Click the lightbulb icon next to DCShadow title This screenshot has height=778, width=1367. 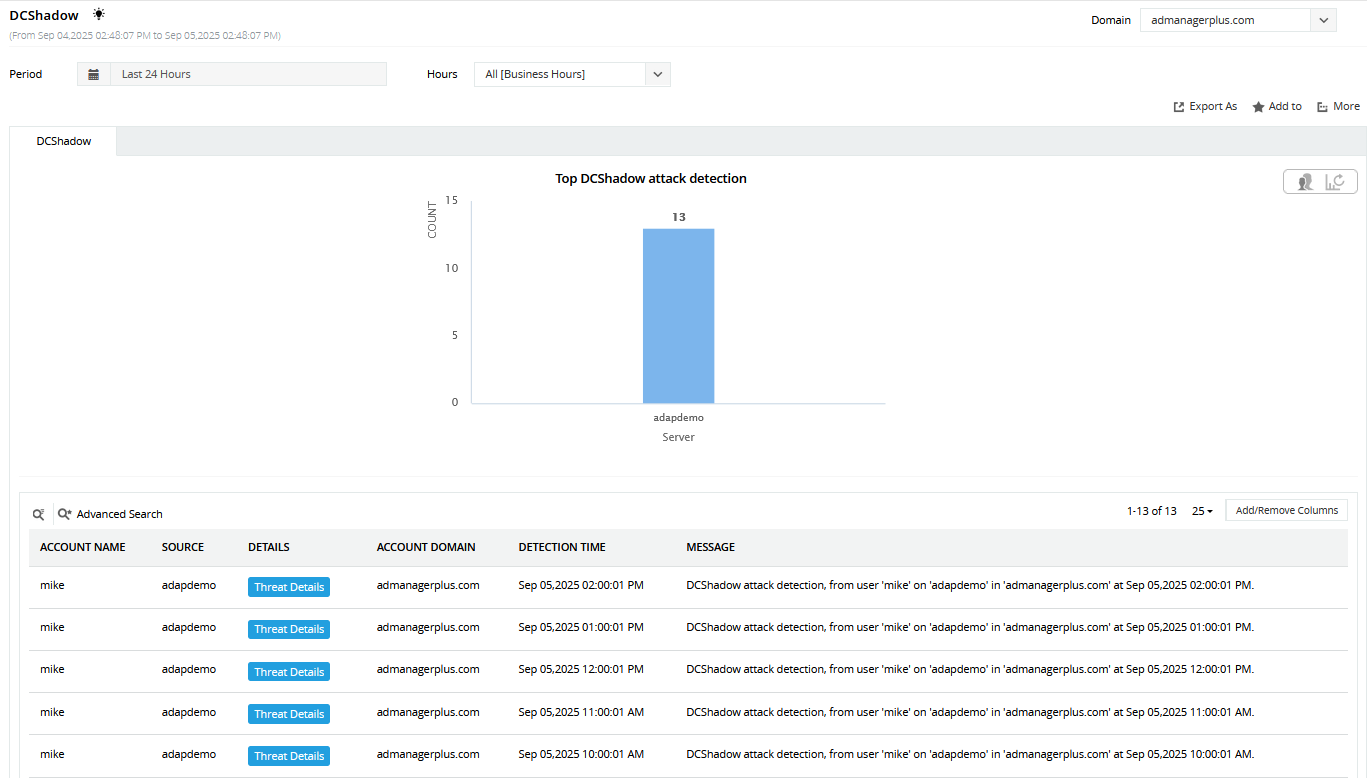98,14
